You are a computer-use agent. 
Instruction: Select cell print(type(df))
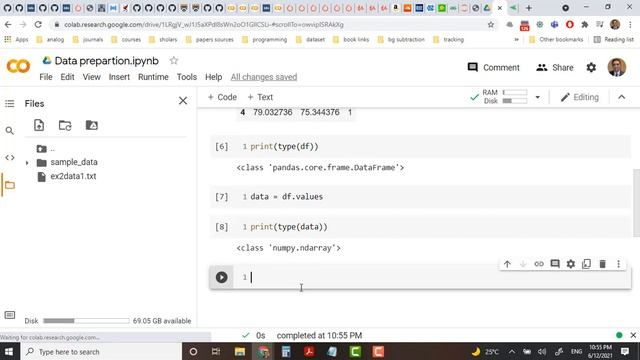(420, 147)
